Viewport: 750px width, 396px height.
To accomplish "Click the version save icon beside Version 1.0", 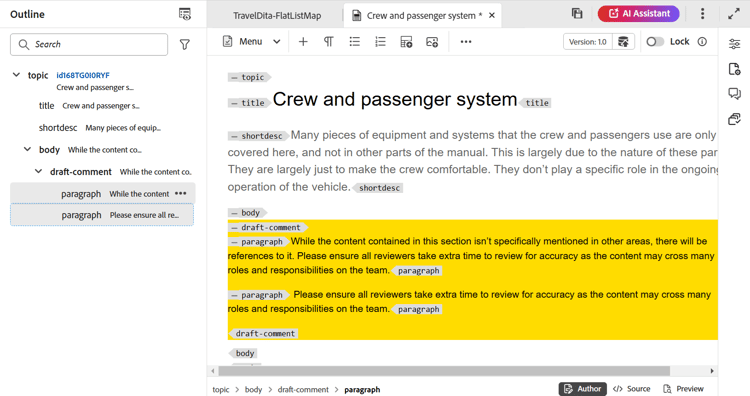I will point(623,42).
